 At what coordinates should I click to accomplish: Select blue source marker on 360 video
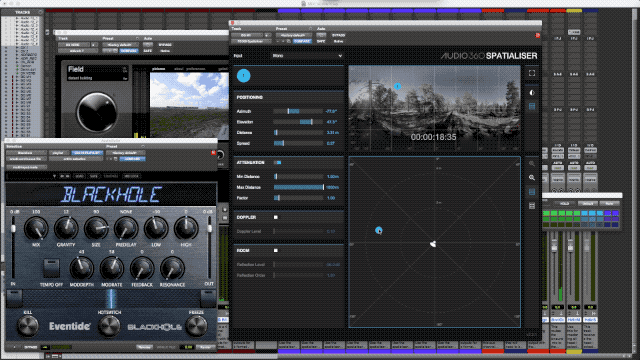point(397,86)
